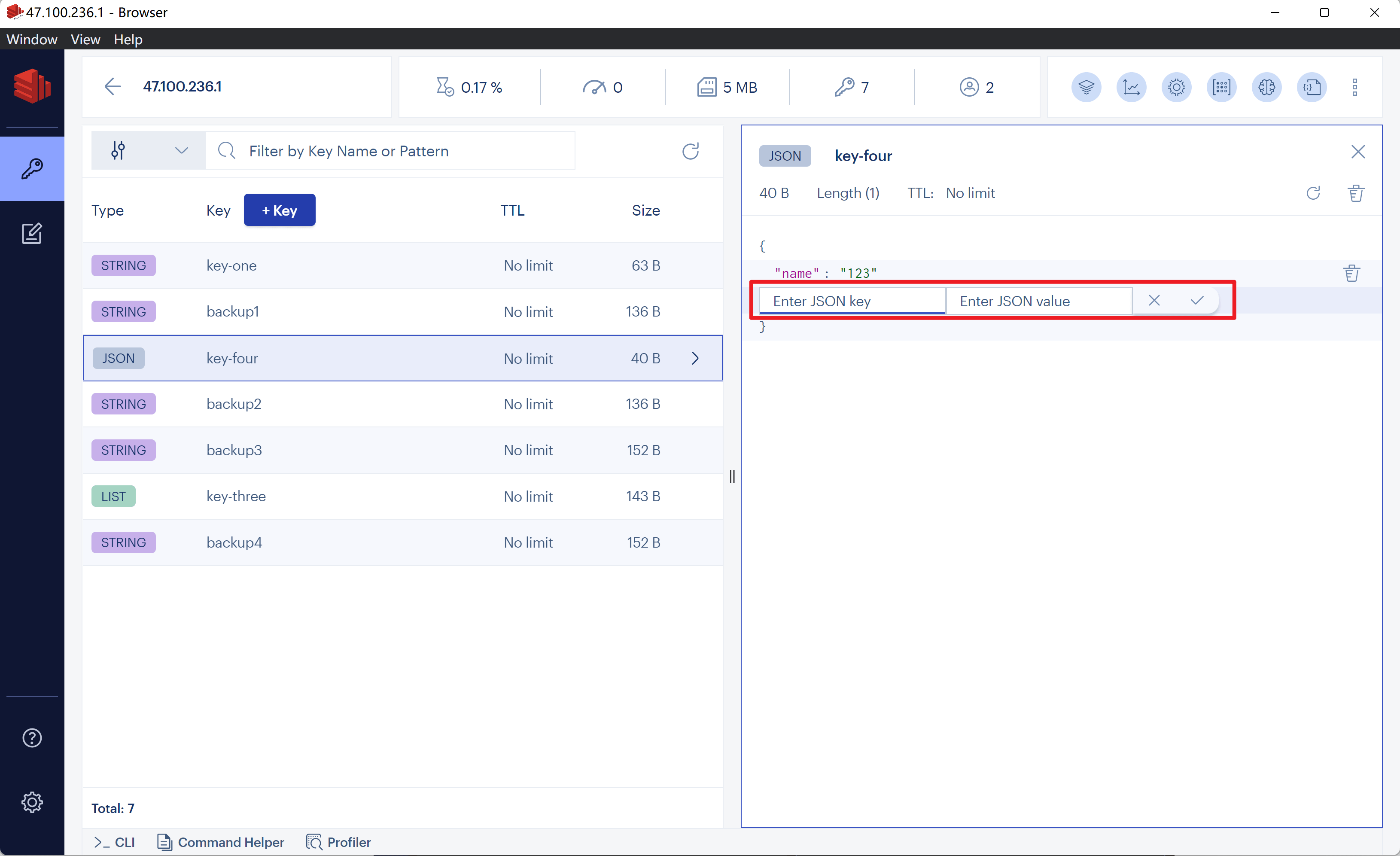Open the RedisAI brain module icon

point(1266,87)
